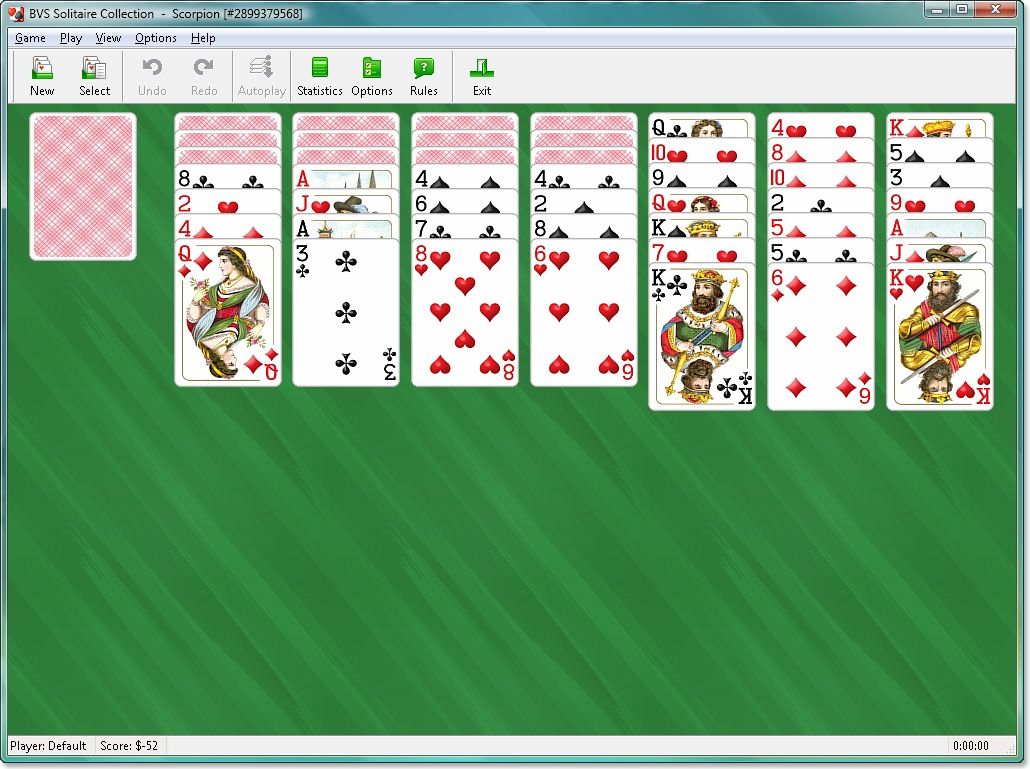Select the 3 of Clubs card
Screen dimensions: 1030x769
tap(346, 312)
